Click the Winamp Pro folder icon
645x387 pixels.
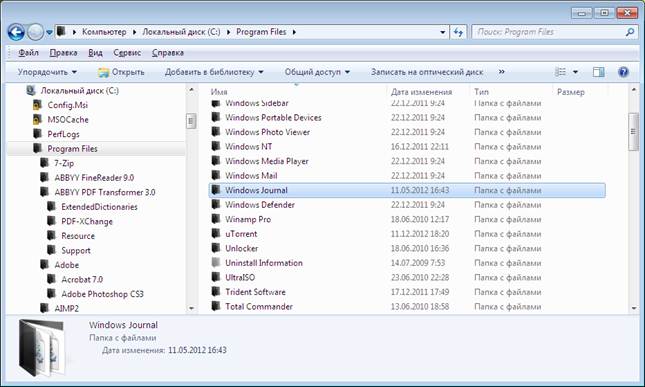(x=216, y=219)
